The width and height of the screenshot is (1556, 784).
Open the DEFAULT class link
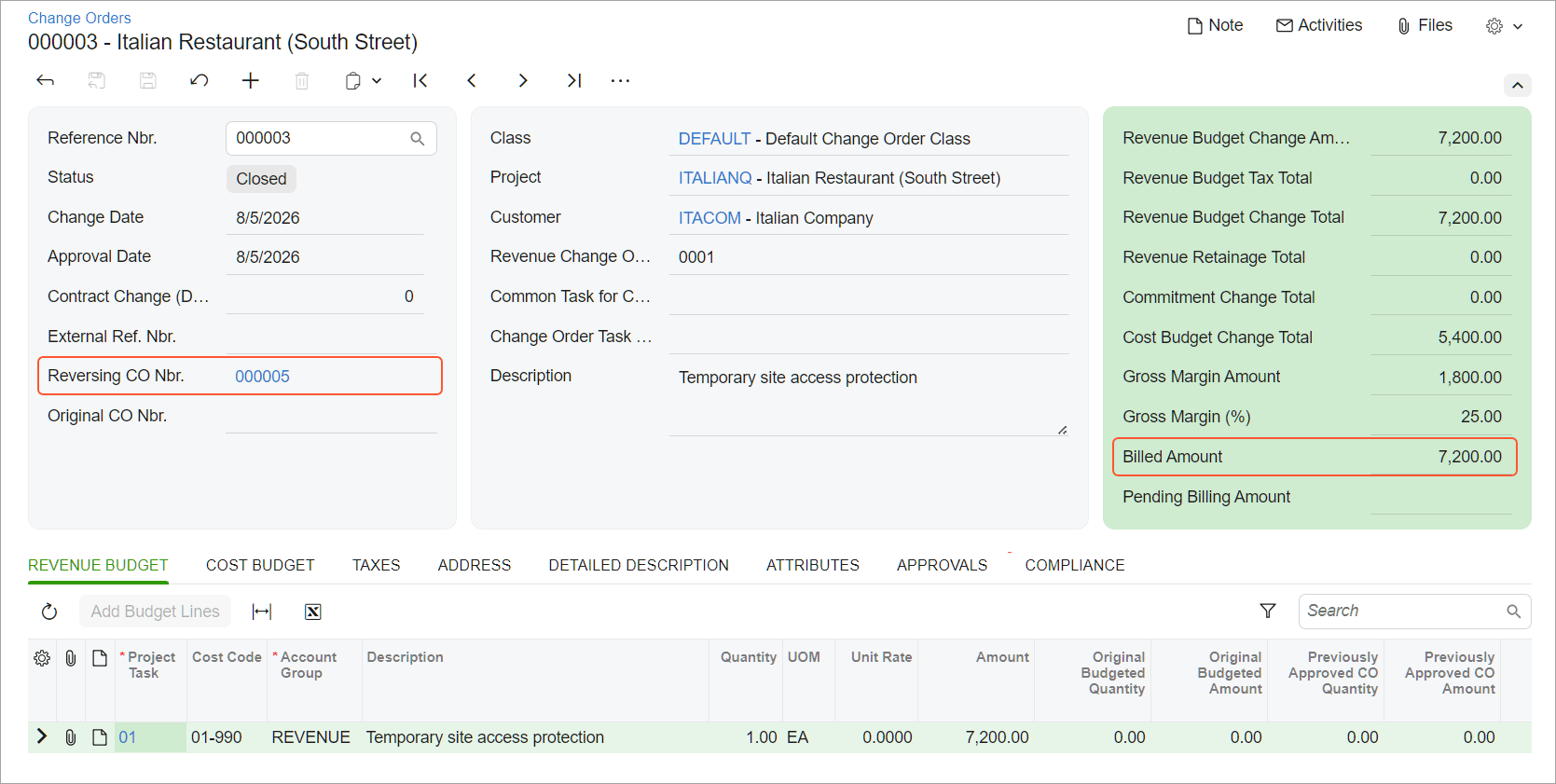pyautogui.click(x=714, y=139)
